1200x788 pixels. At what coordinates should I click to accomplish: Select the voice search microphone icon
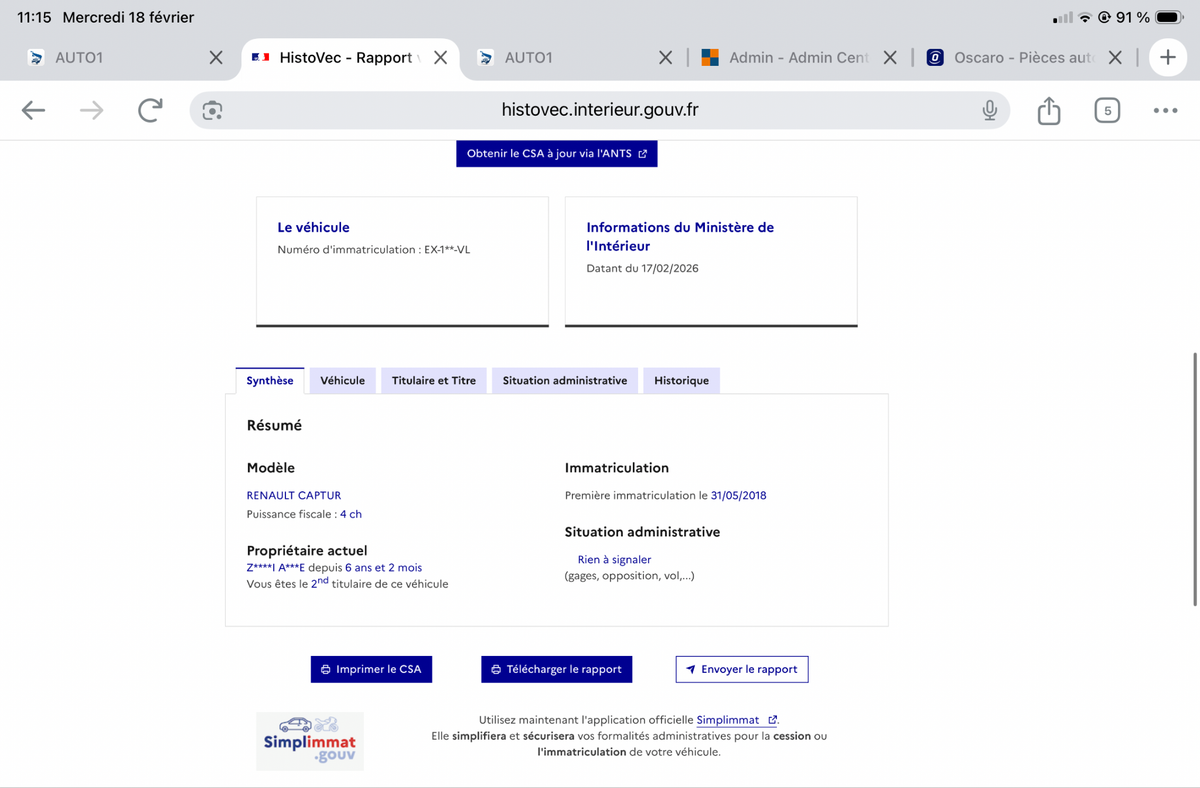pos(989,110)
